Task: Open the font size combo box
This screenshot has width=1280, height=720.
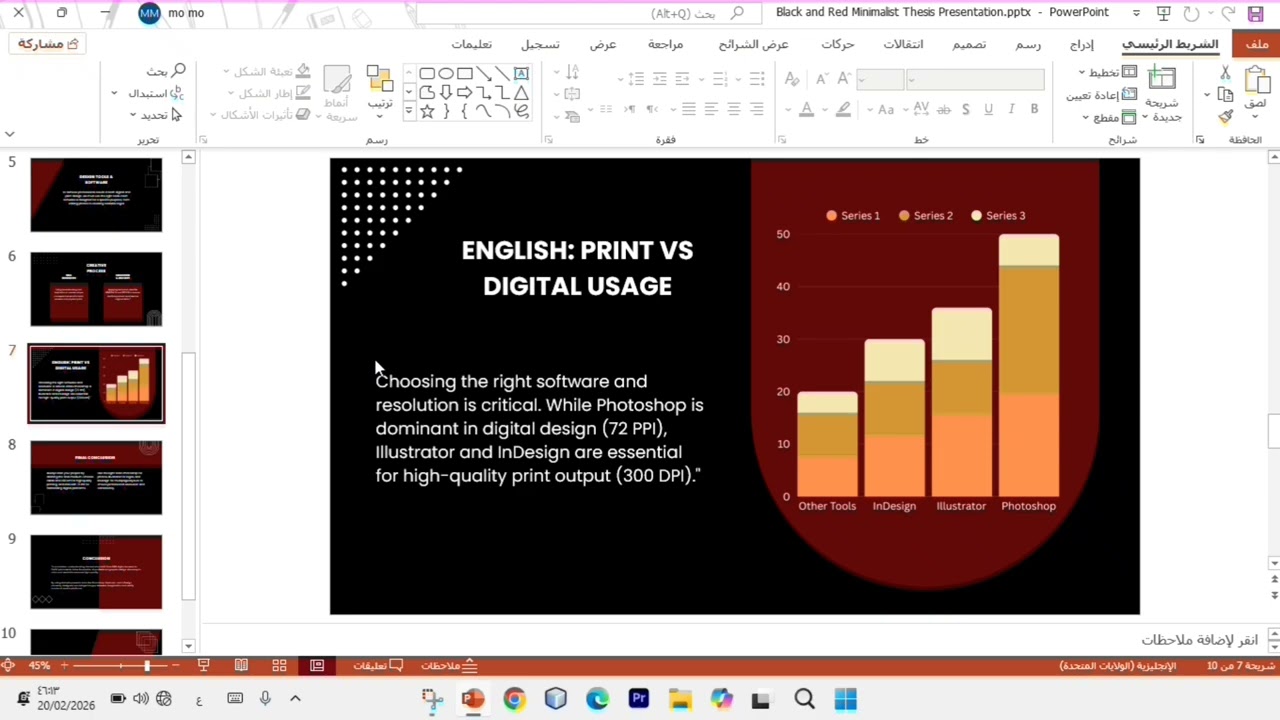Action: click(x=880, y=79)
